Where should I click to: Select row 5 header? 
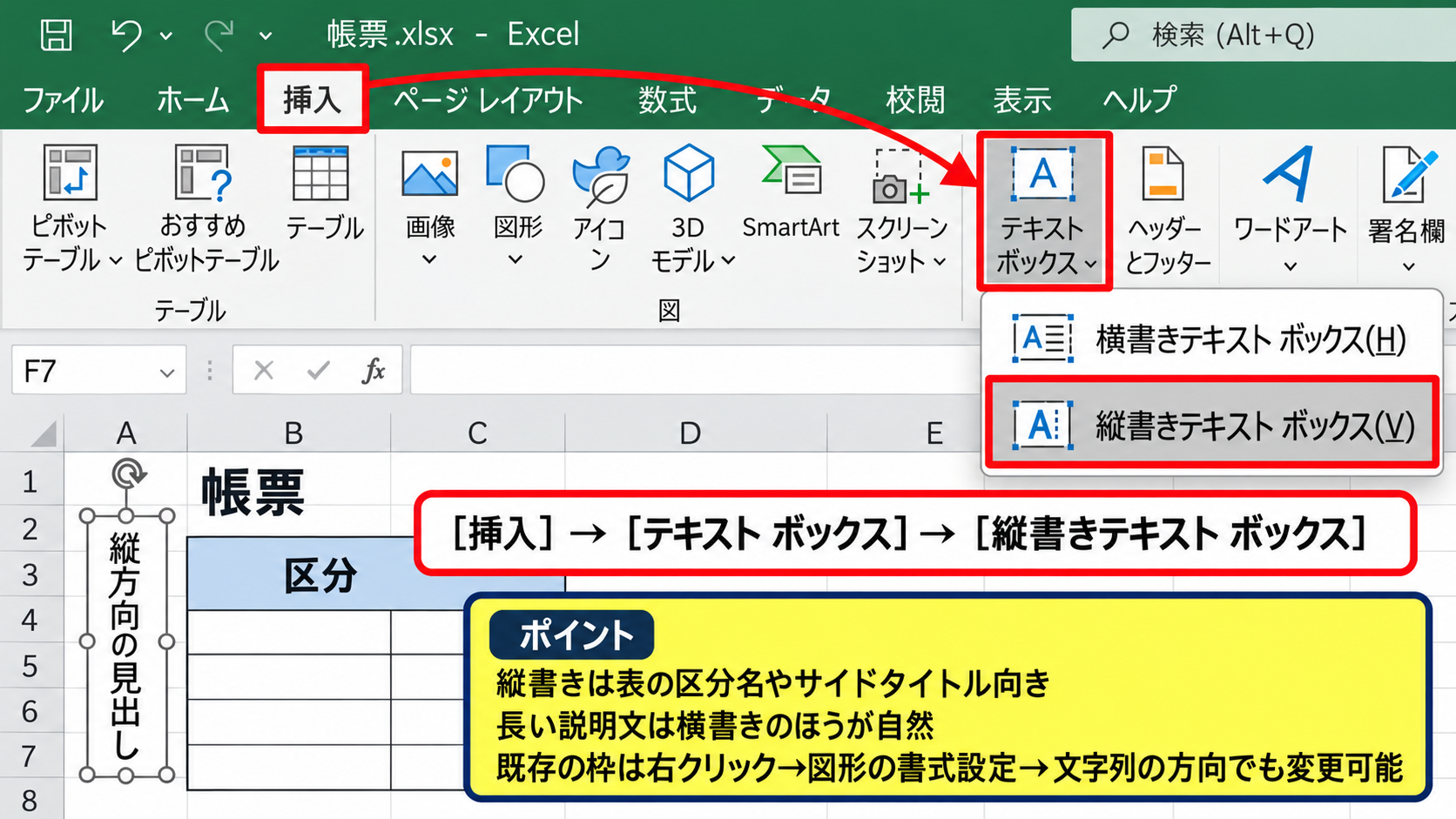click(30, 666)
